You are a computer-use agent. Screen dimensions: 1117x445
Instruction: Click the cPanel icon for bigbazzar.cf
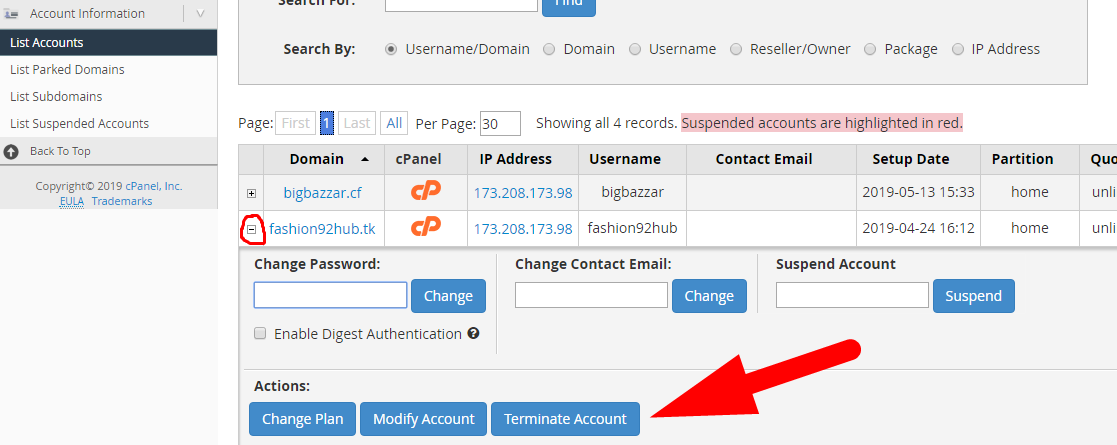point(426,191)
